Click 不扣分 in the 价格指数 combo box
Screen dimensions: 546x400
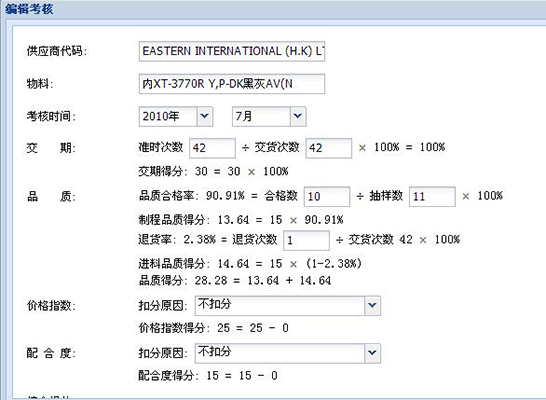214,304
